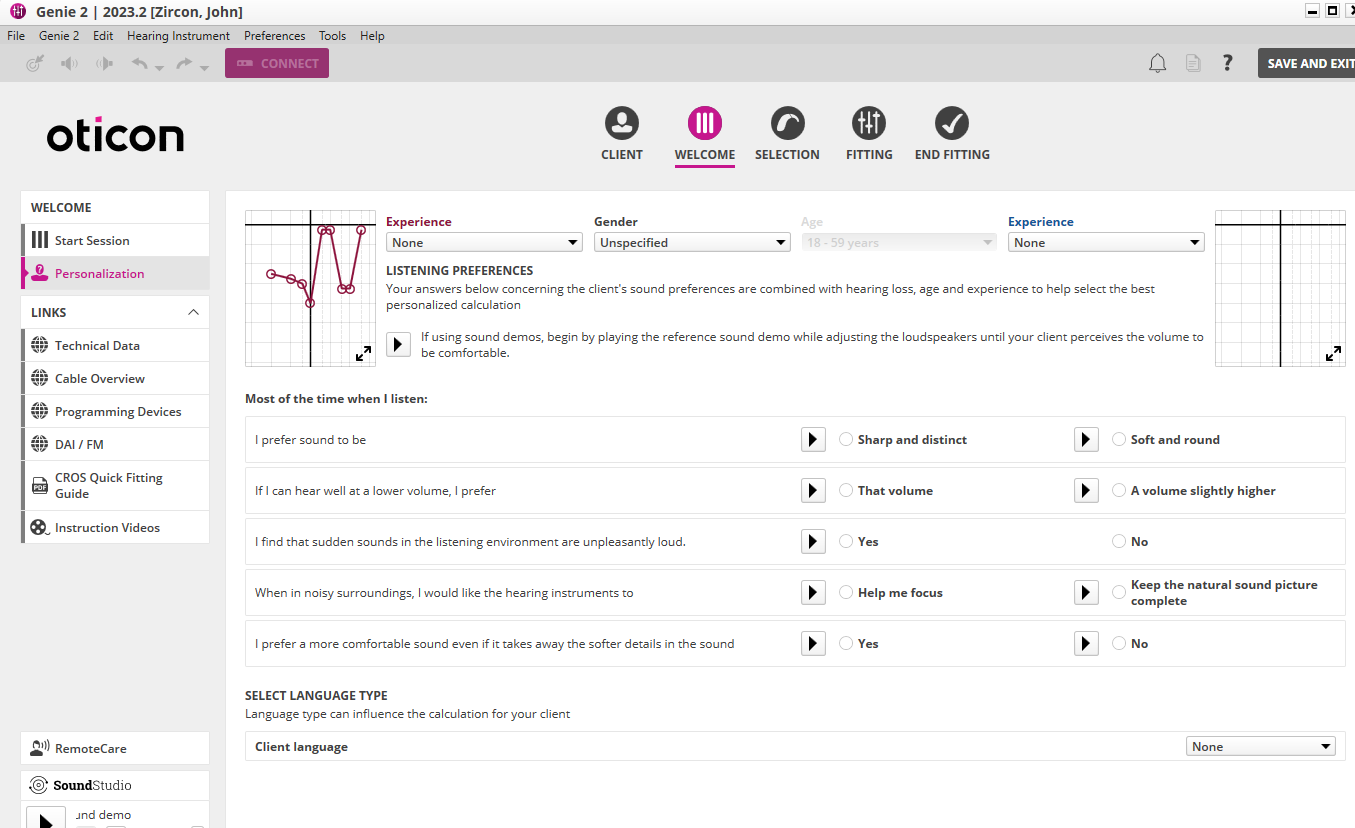Choose 'That volume' radio option
This screenshot has width=1355, height=828.
coord(846,491)
